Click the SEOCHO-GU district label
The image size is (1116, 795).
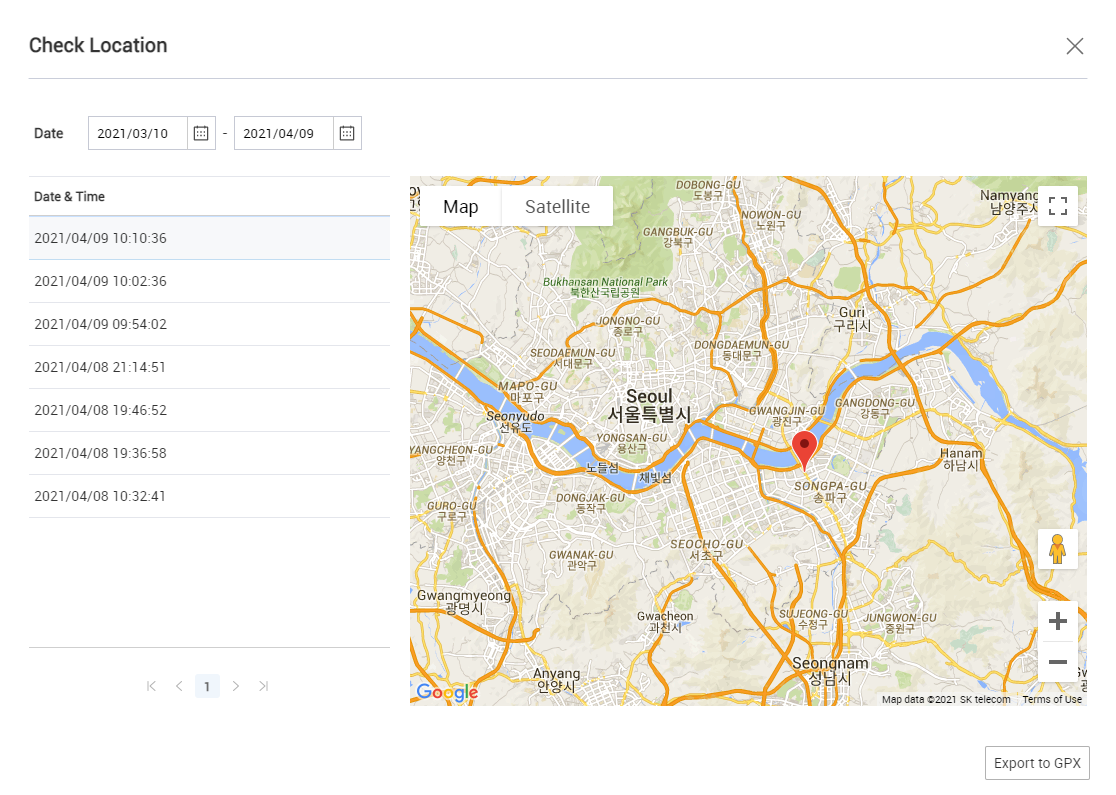706,549
